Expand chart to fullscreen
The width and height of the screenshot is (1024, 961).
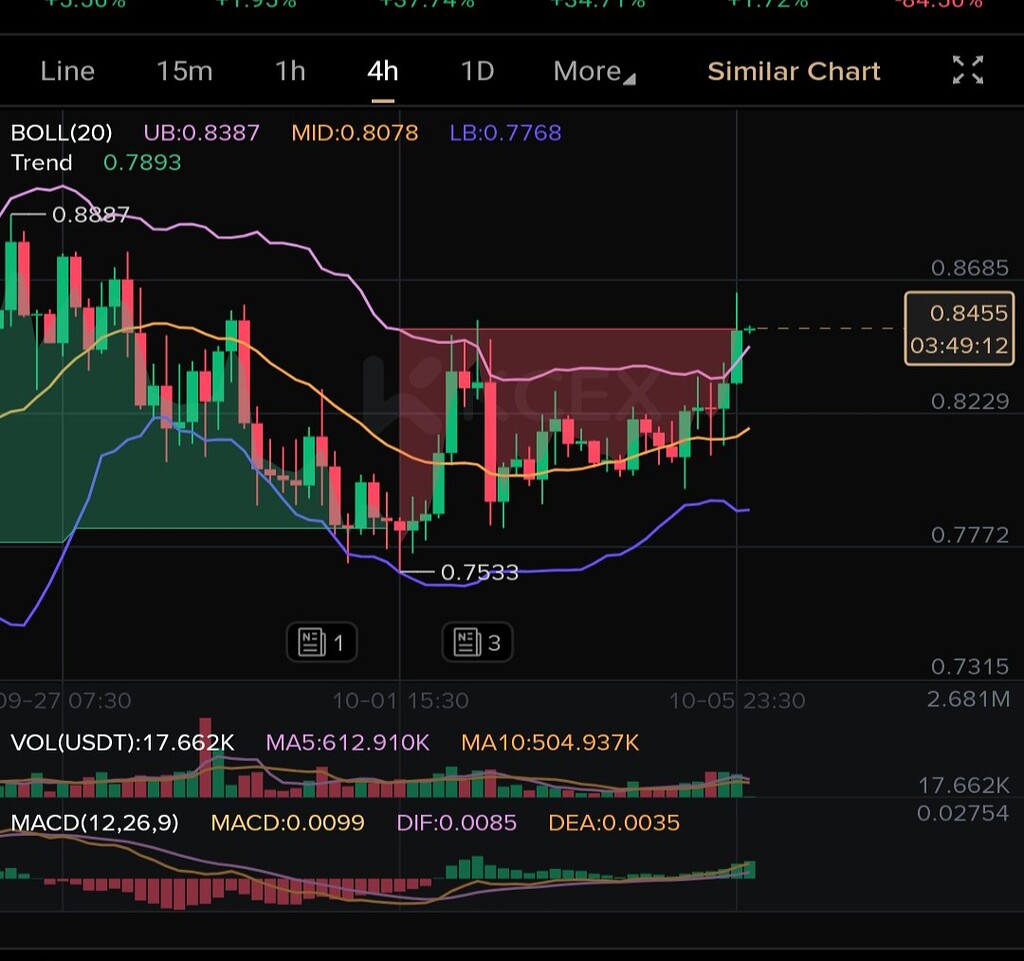point(968,70)
